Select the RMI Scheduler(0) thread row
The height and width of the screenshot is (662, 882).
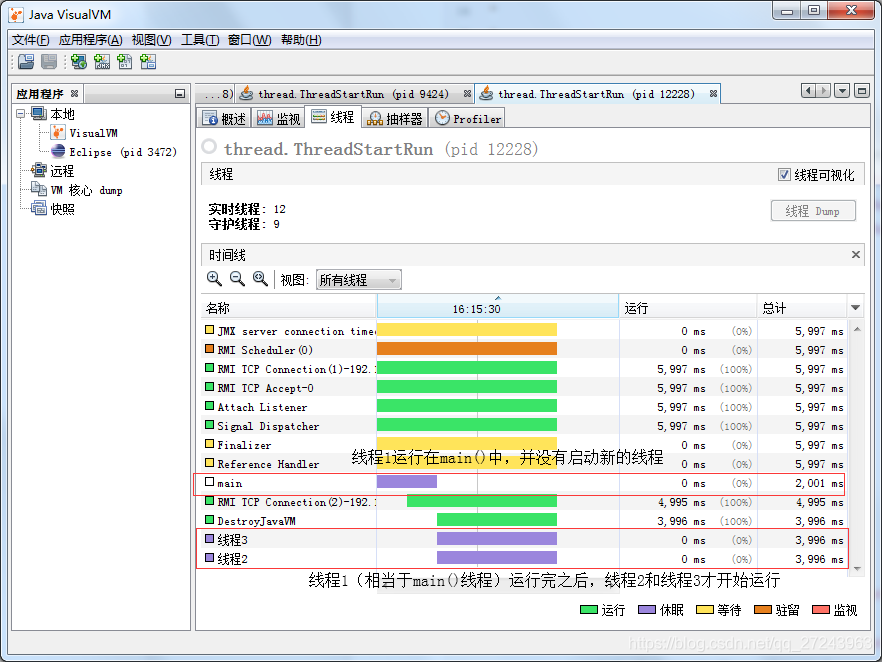(524, 350)
